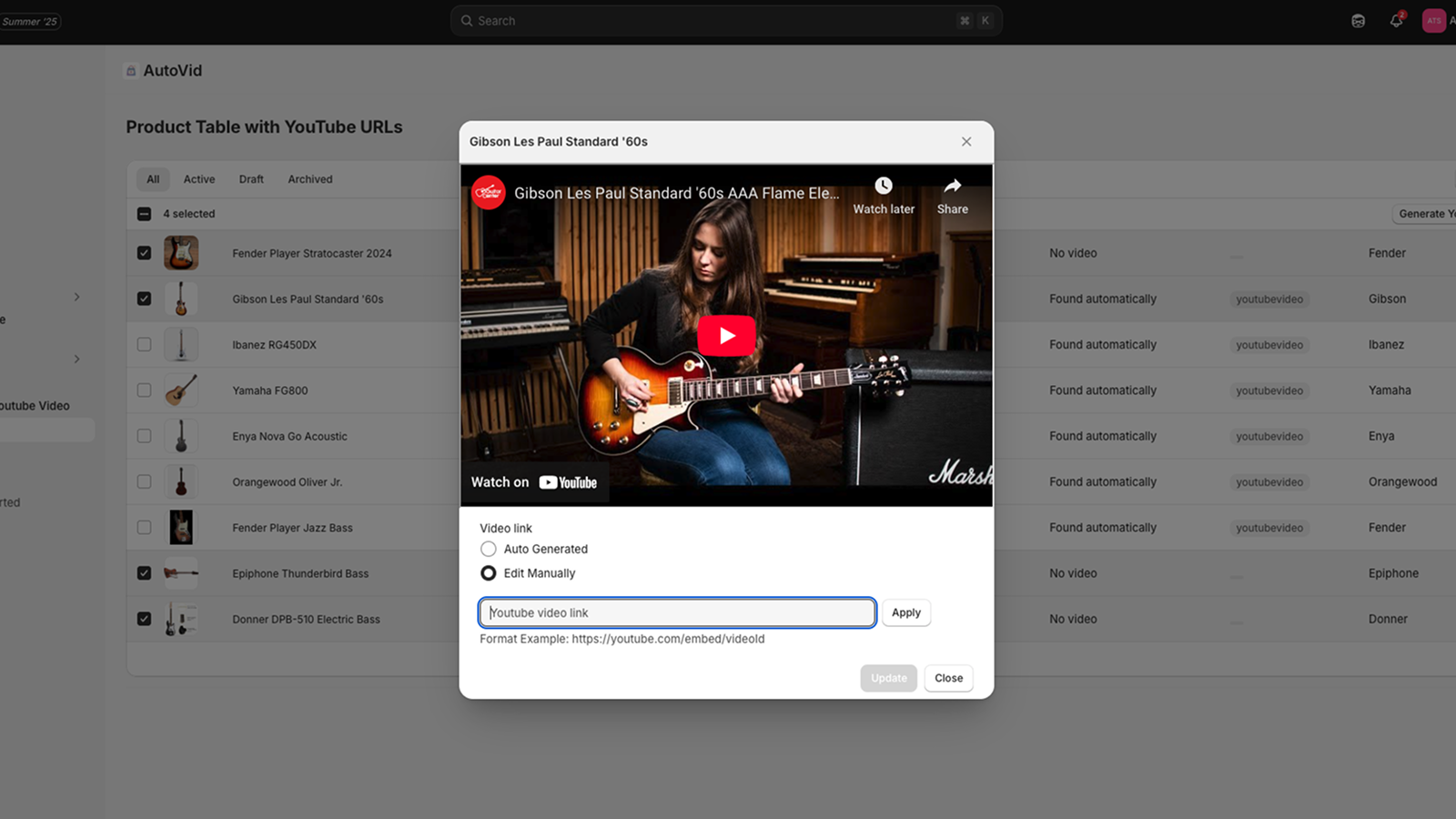Apply the manually entered video link
The height and width of the screenshot is (819, 1456).
[905, 612]
